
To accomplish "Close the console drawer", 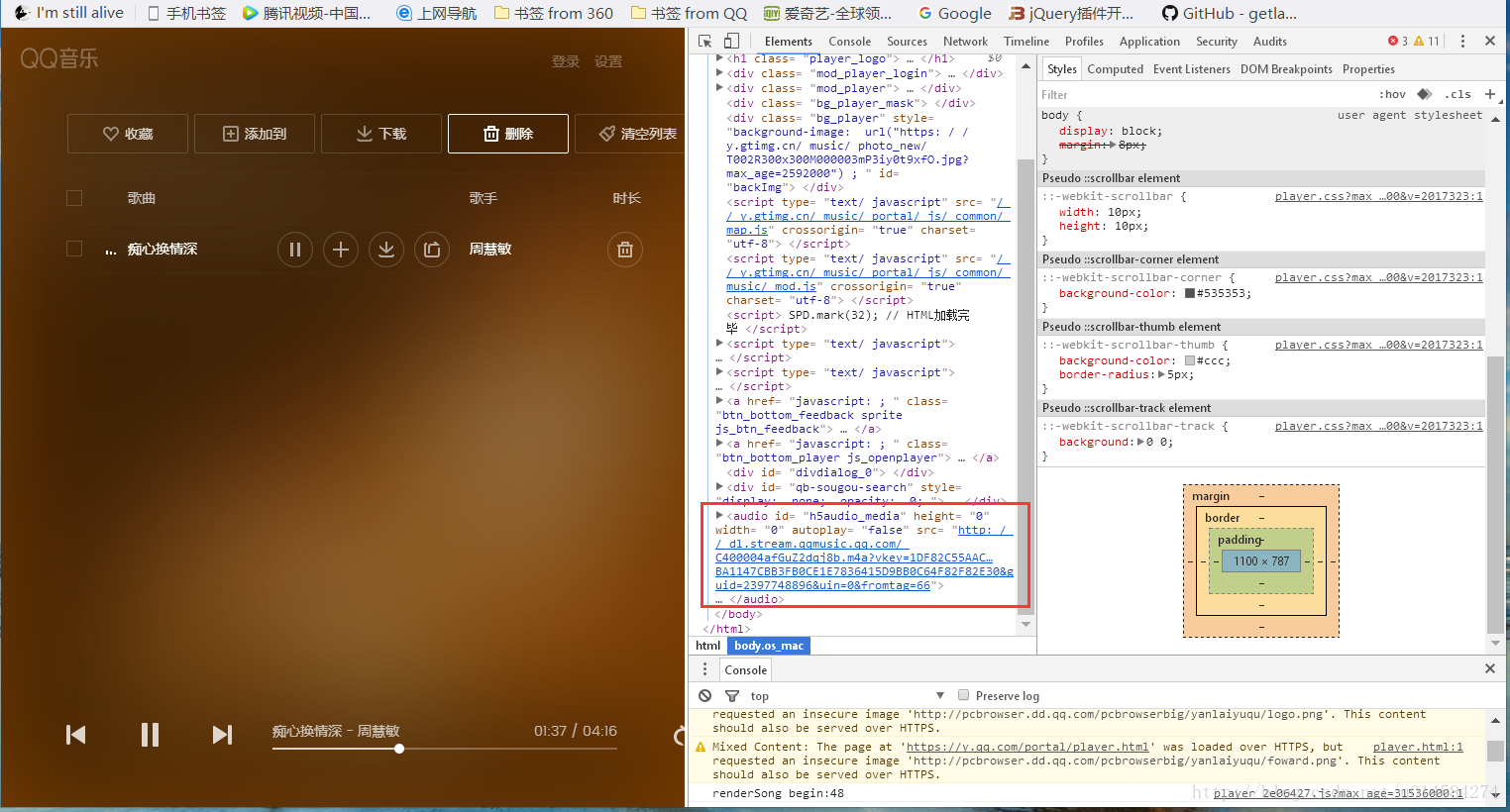I will tap(1489, 668).
